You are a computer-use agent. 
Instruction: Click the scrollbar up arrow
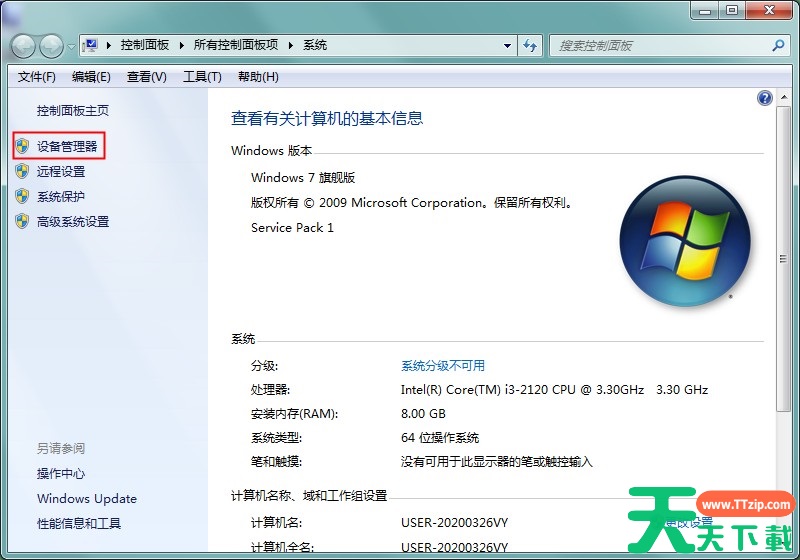[783, 98]
